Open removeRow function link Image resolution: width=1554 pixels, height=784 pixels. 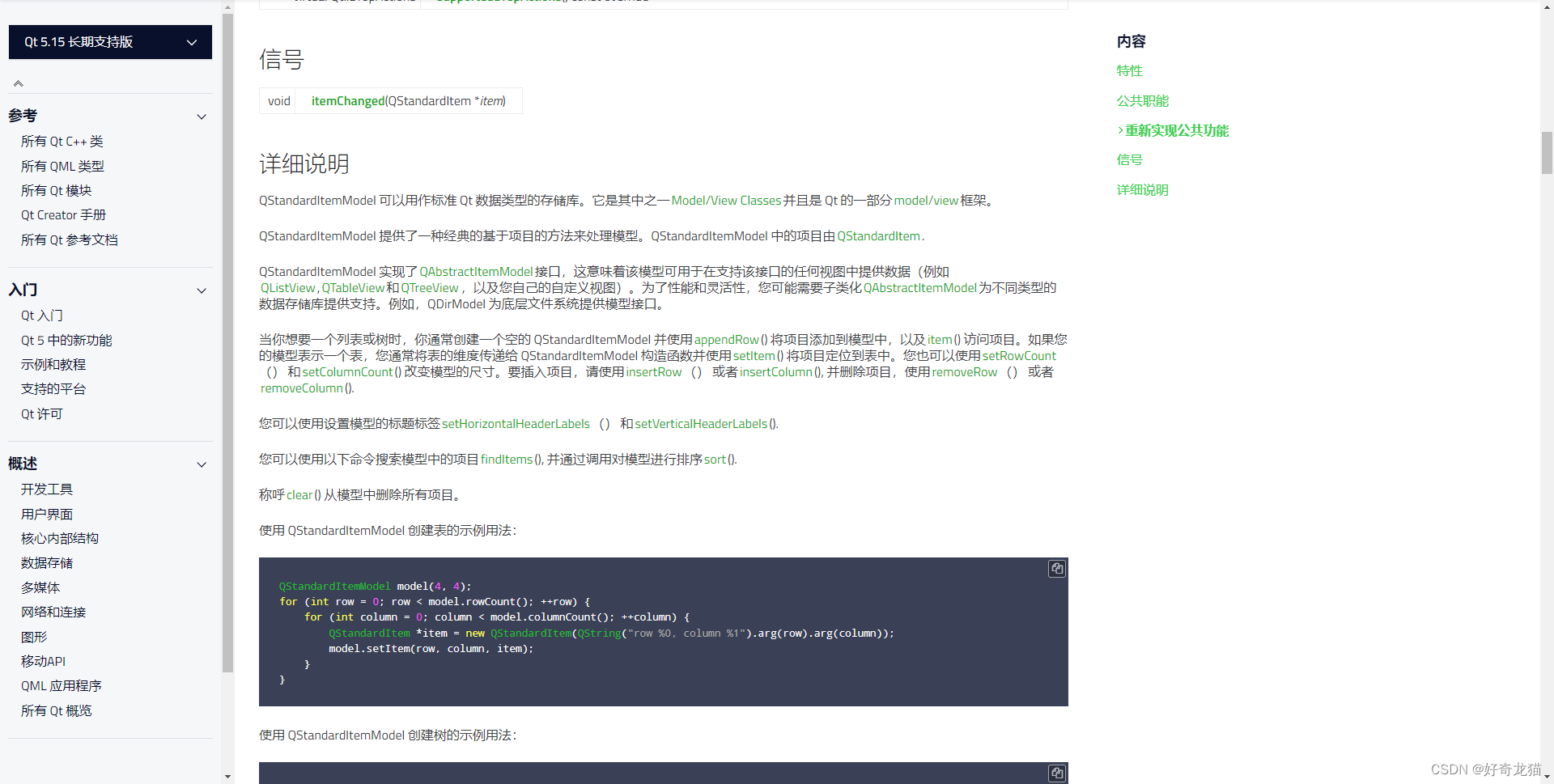point(965,372)
